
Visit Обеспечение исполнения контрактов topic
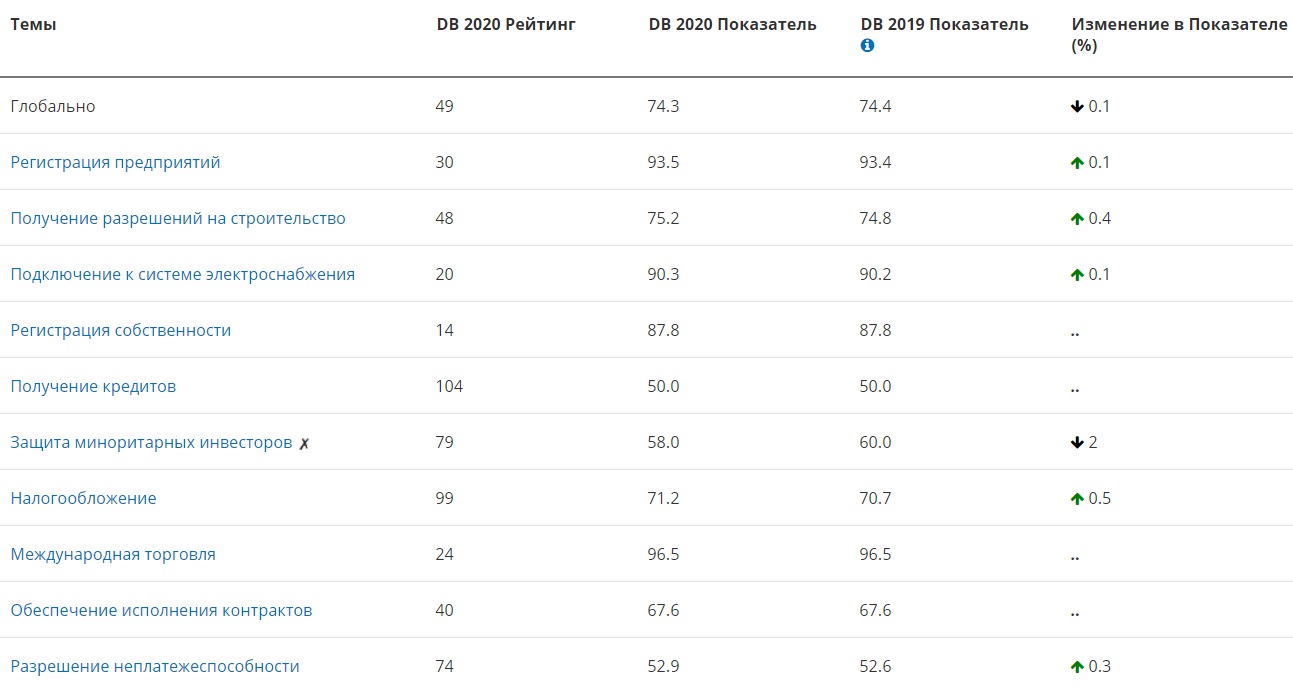161,610
